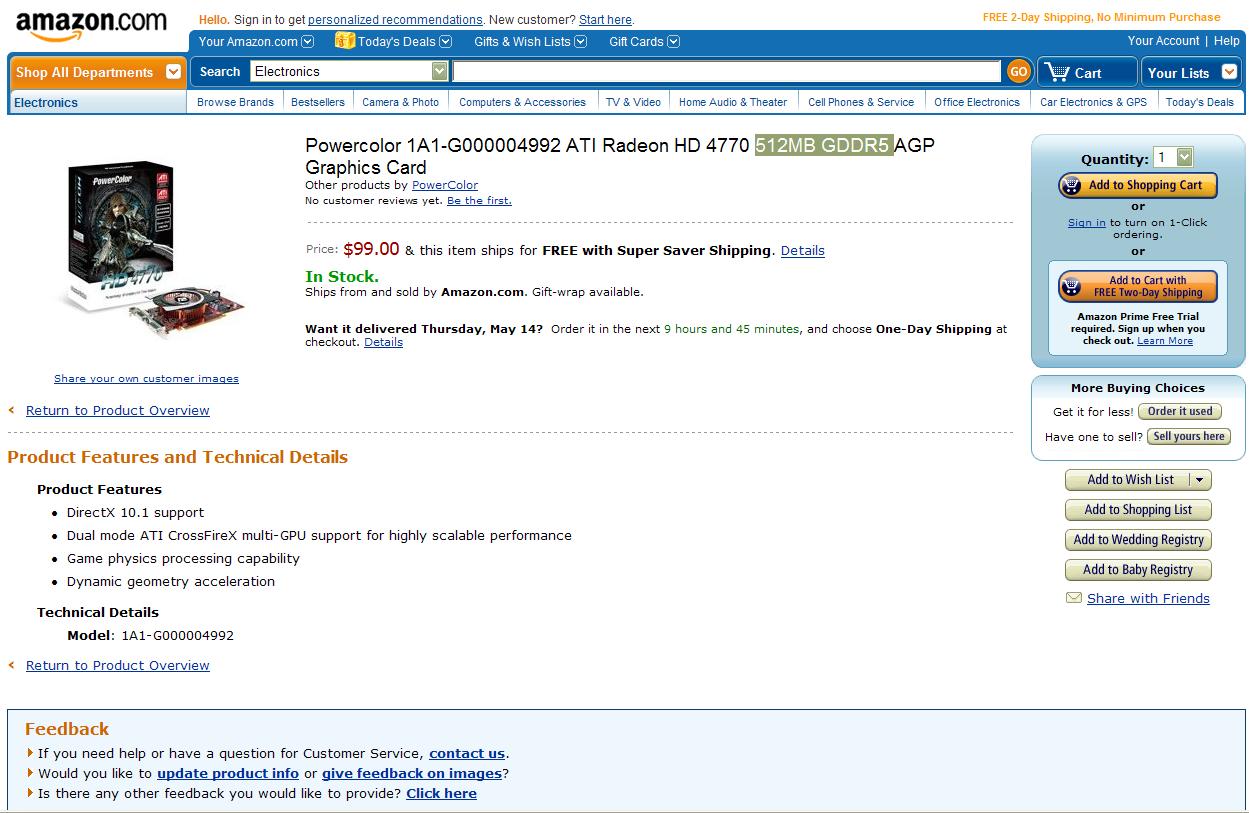Open the Gift Cards menu
This screenshot has width=1249, height=813.
pos(644,41)
